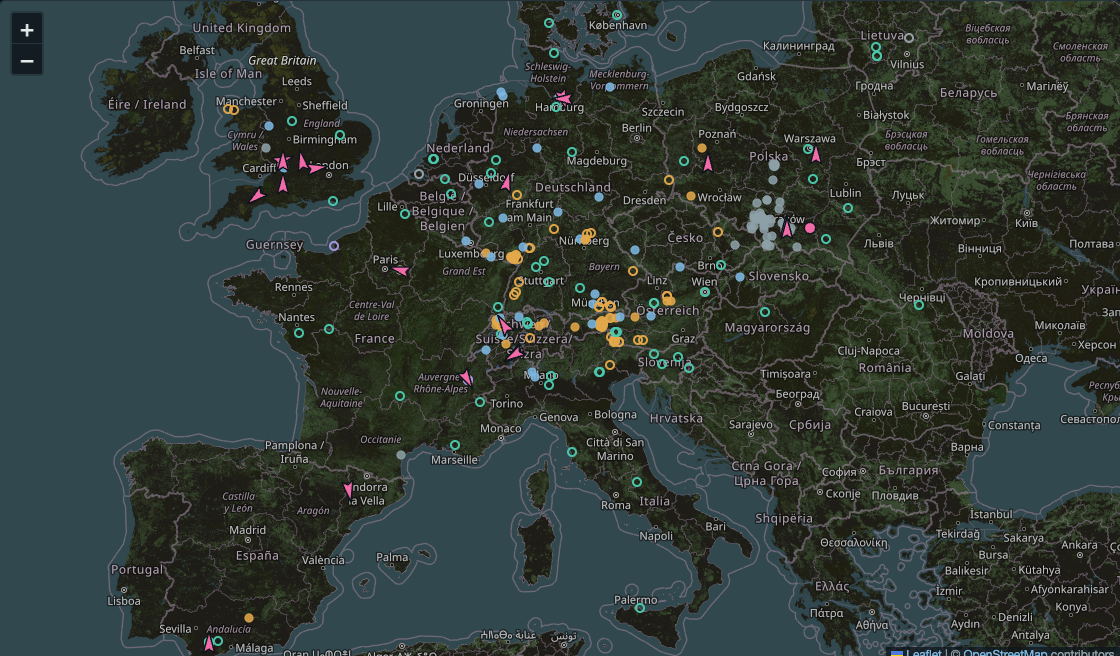Viewport: 1120px width, 656px height.
Task: Click the orange dot marker below Poznań label
Action: (x=702, y=148)
